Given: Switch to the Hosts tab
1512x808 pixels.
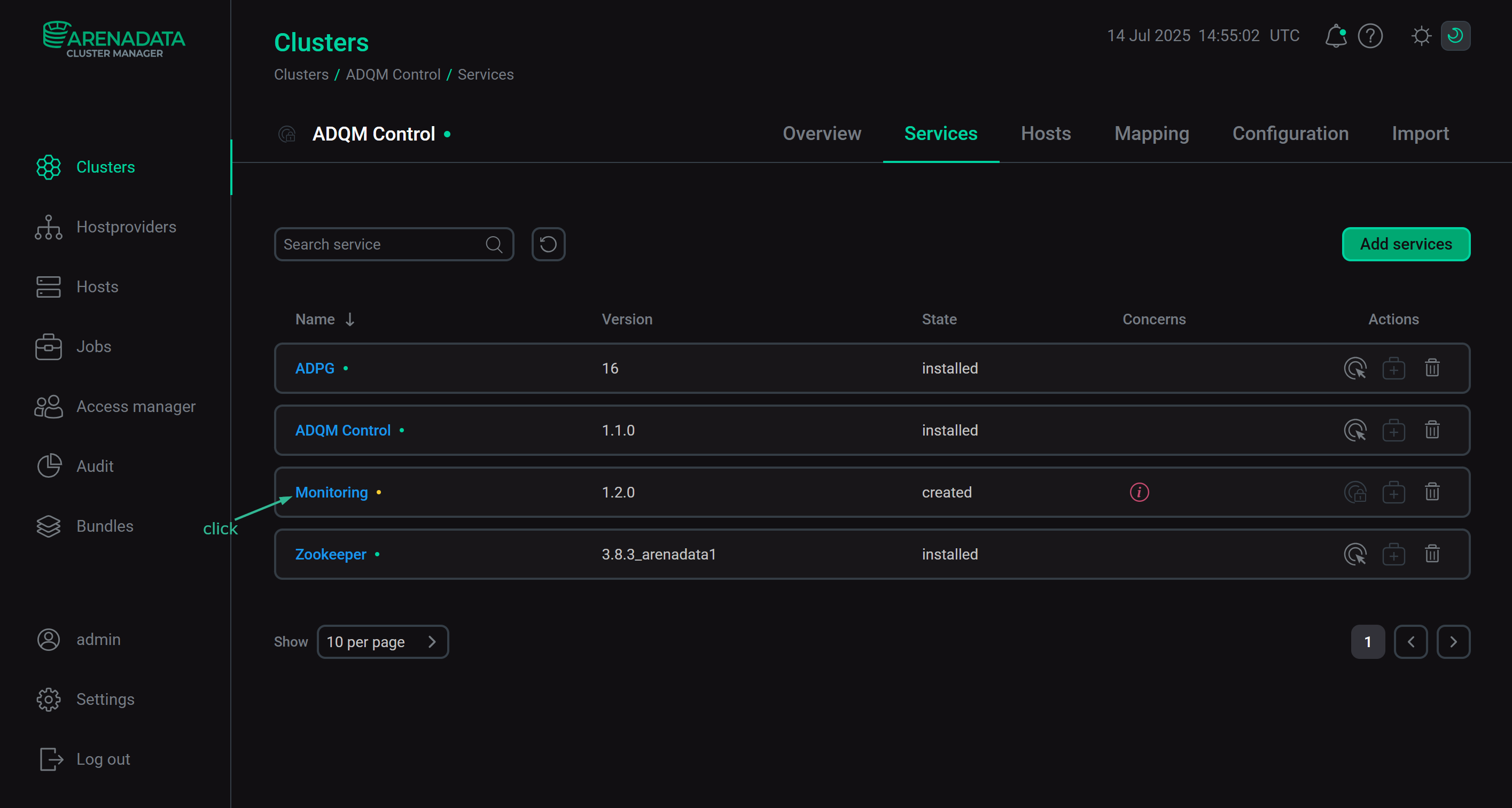Looking at the screenshot, I should (x=1046, y=133).
